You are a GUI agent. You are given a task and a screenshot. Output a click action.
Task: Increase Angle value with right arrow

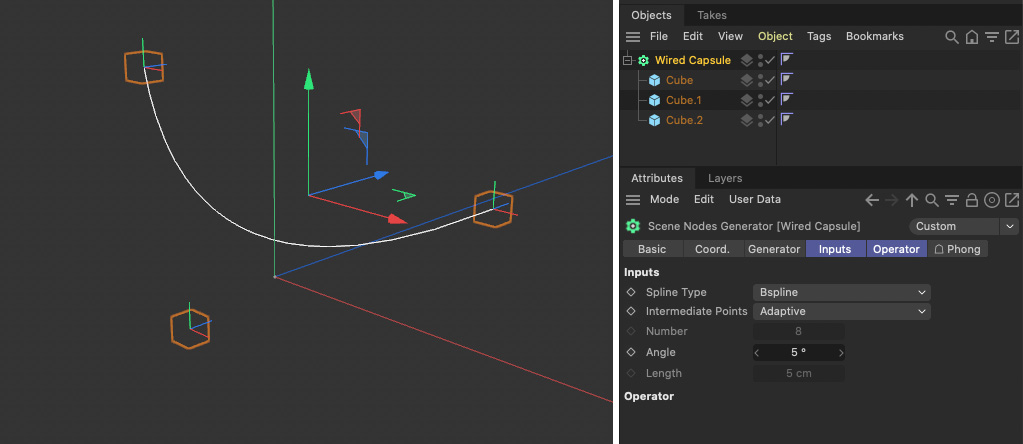[x=841, y=352]
